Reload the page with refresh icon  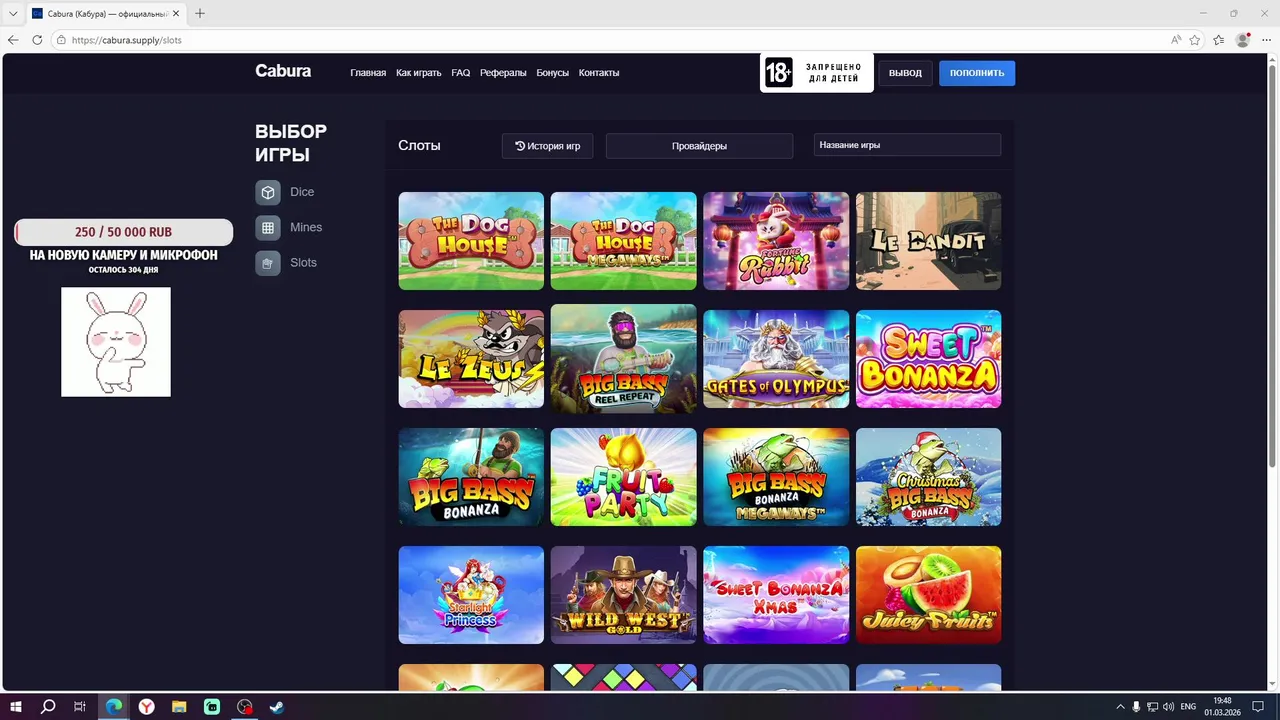coord(37,40)
